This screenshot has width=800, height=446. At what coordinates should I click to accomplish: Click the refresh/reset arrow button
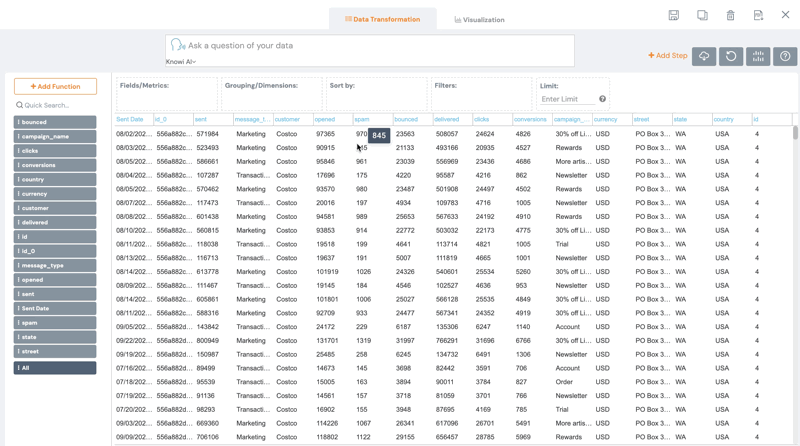click(x=731, y=56)
